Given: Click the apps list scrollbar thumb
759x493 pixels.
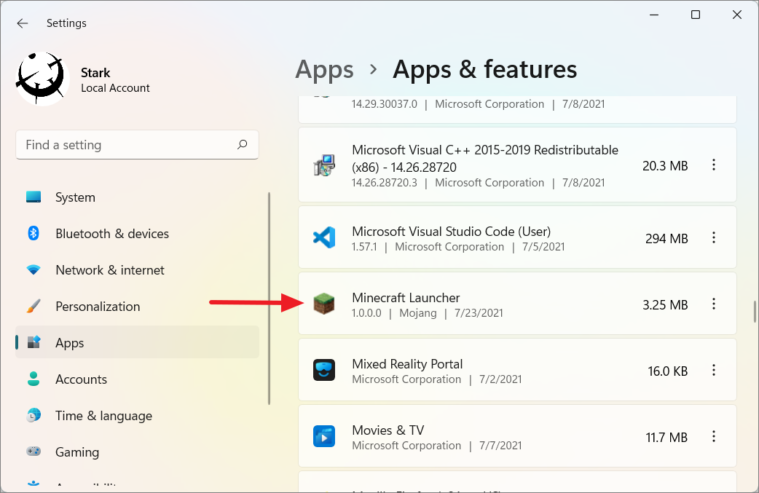Looking at the screenshot, I should click(x=755, y=311).
